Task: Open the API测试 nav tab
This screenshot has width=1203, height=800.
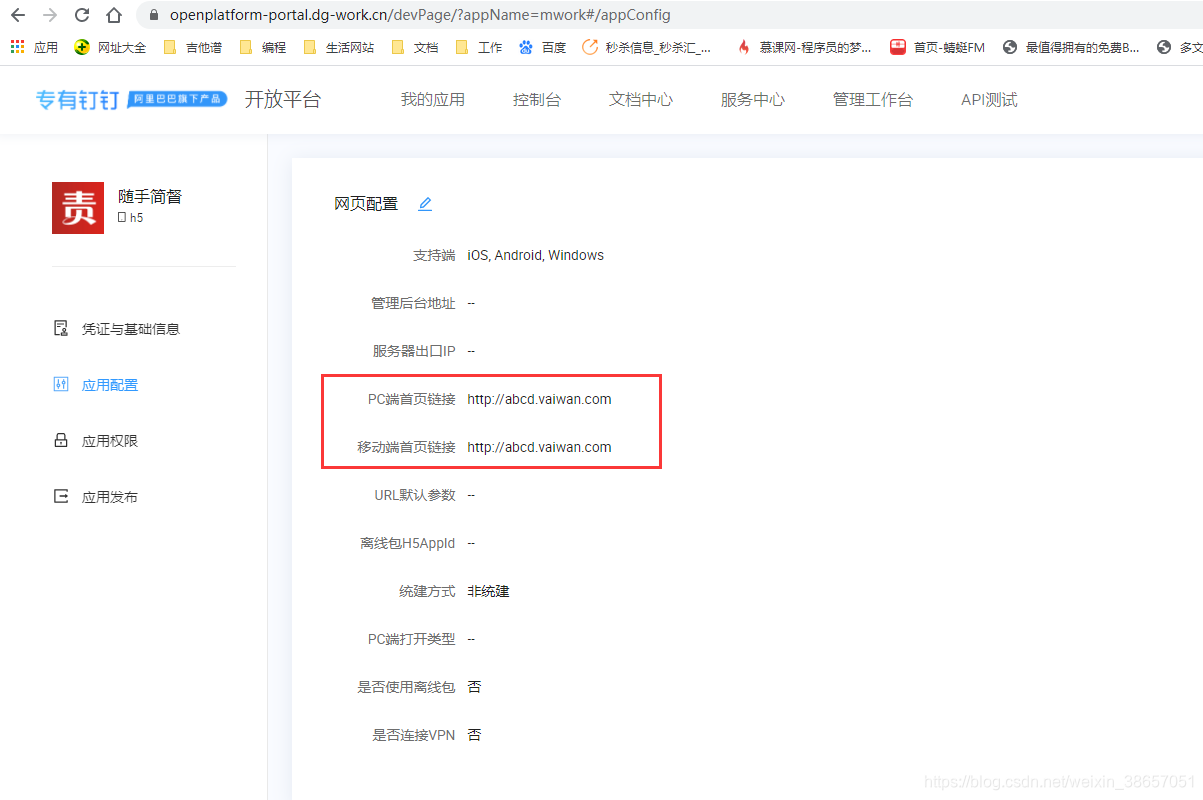Action: point(989,100)
